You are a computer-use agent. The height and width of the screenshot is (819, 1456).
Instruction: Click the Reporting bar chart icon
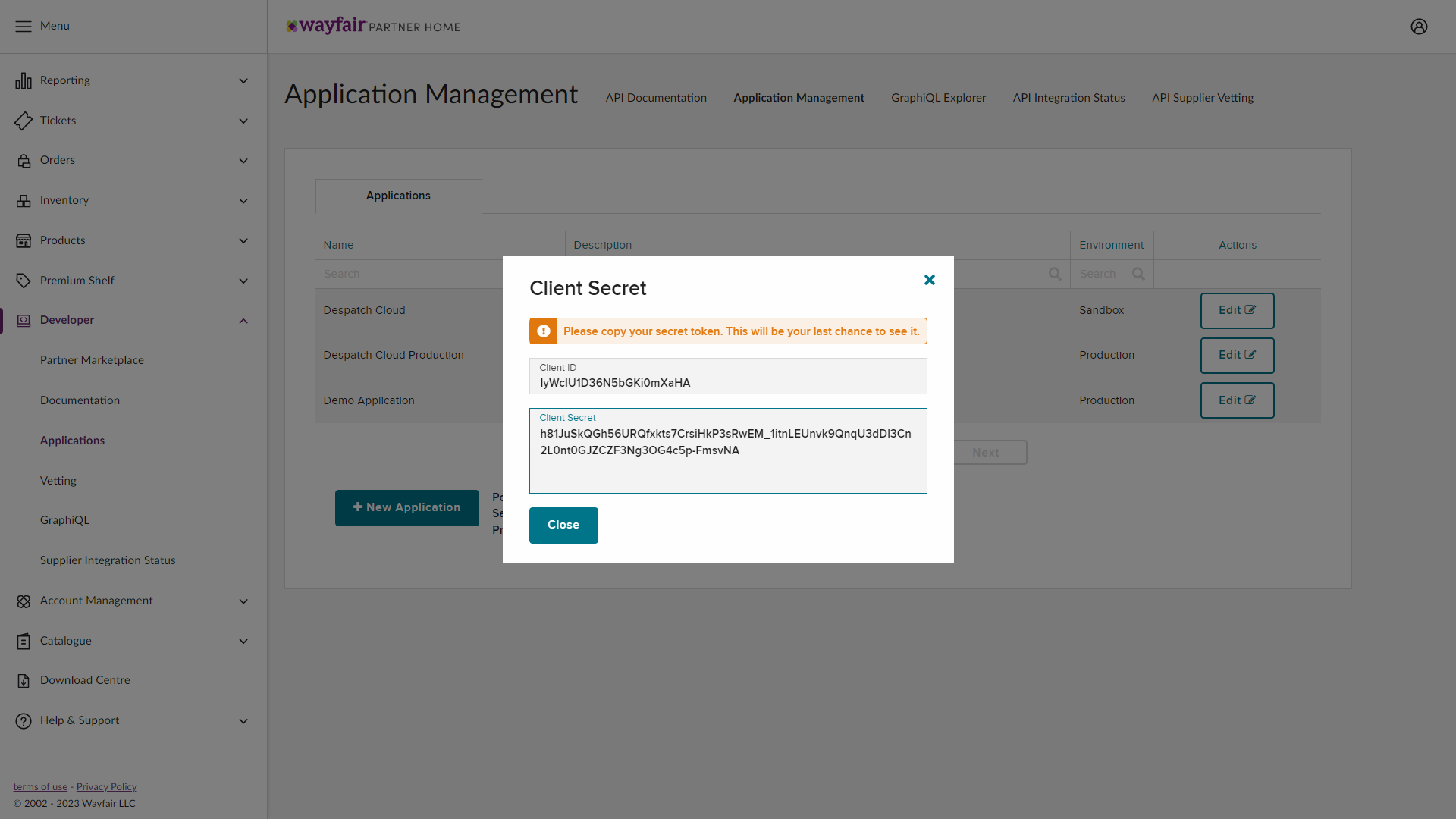24,80
